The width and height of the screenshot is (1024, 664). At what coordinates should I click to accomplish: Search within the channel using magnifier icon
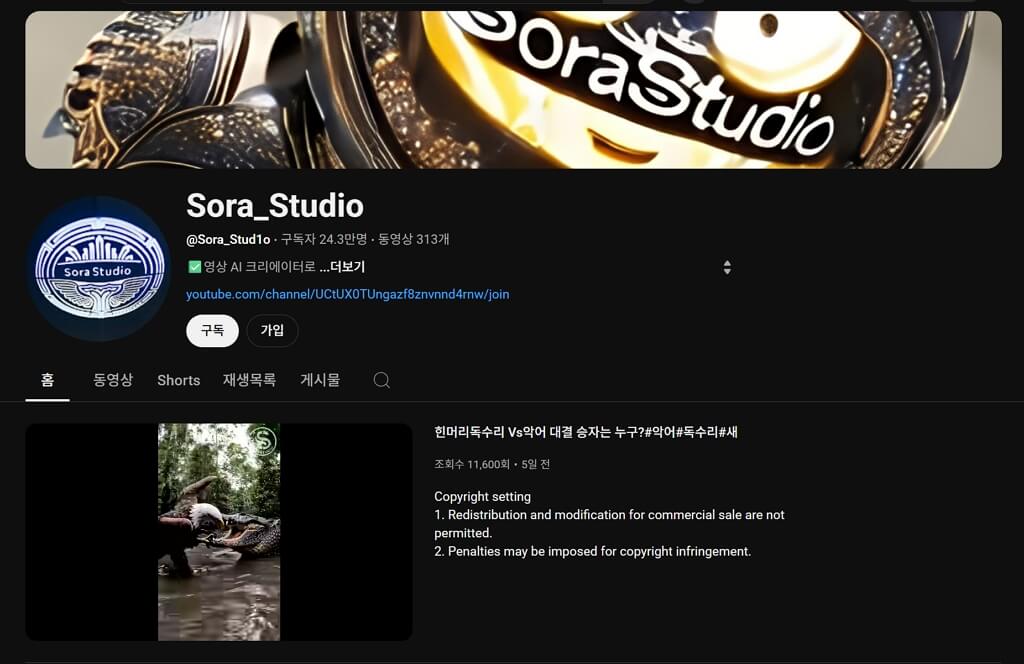pos(381,380)
